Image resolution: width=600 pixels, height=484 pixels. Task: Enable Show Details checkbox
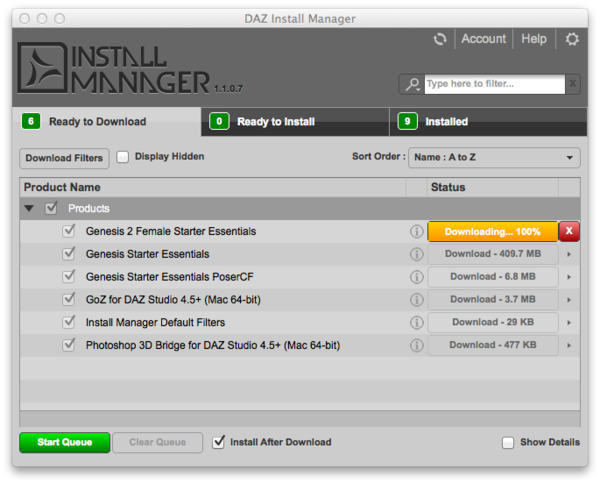[x=508, y=443]
